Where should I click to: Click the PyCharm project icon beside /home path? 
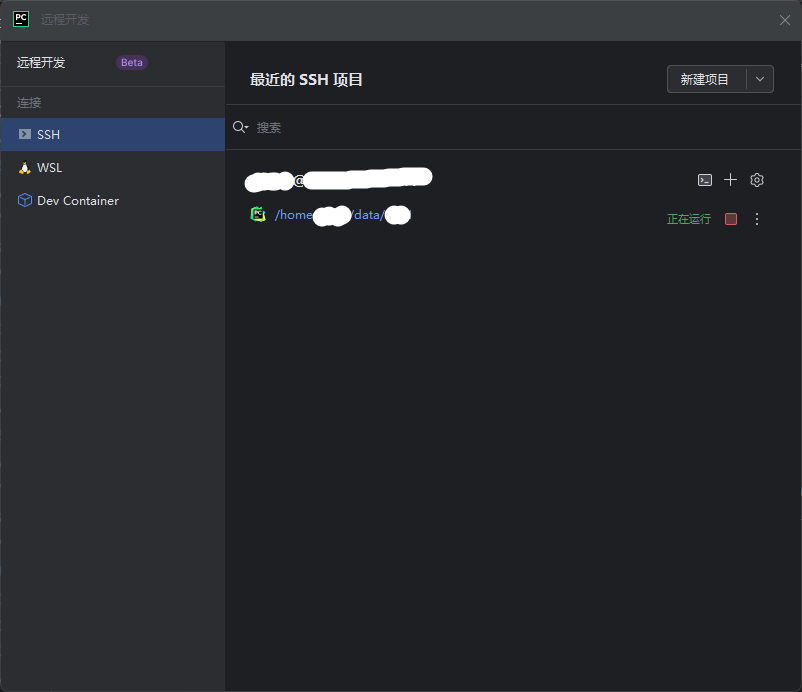click(258, 214)
